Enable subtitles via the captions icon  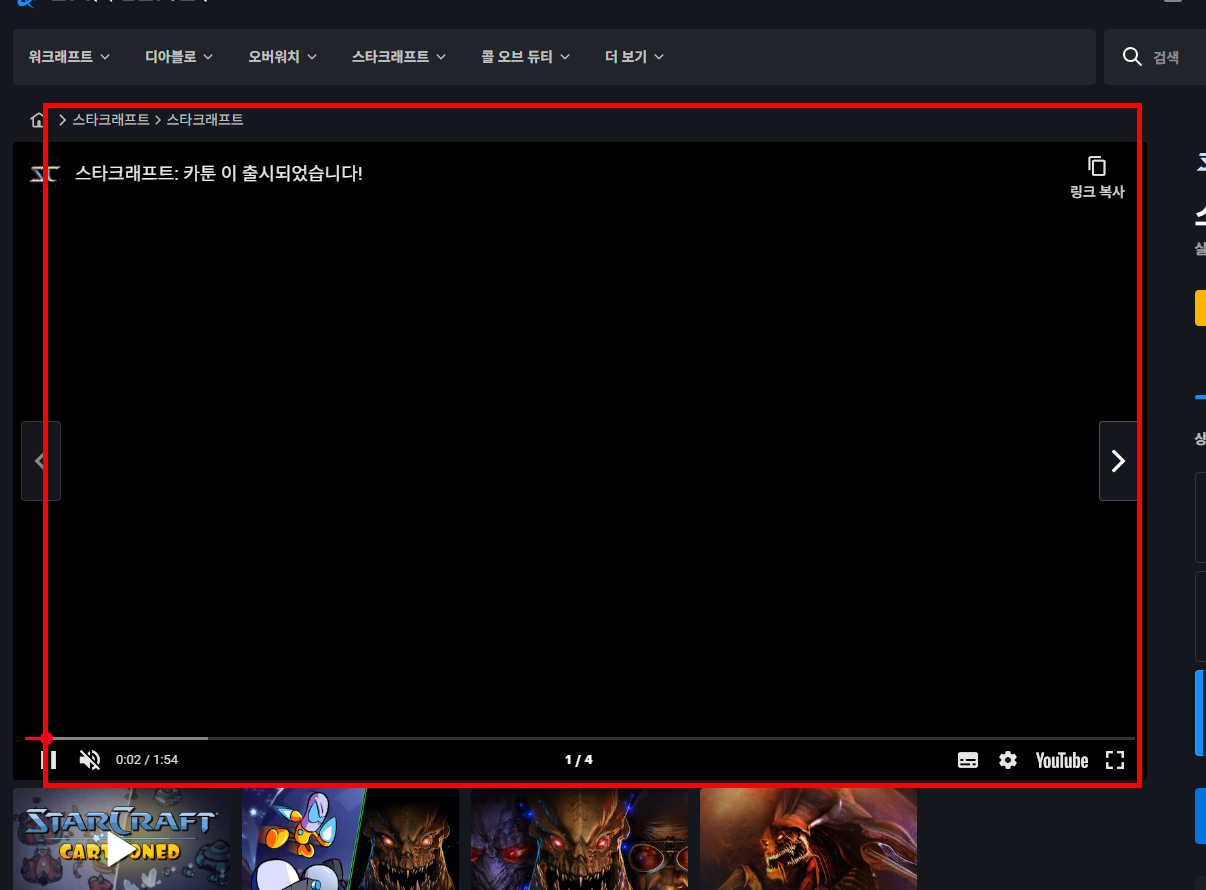point(967,760)
